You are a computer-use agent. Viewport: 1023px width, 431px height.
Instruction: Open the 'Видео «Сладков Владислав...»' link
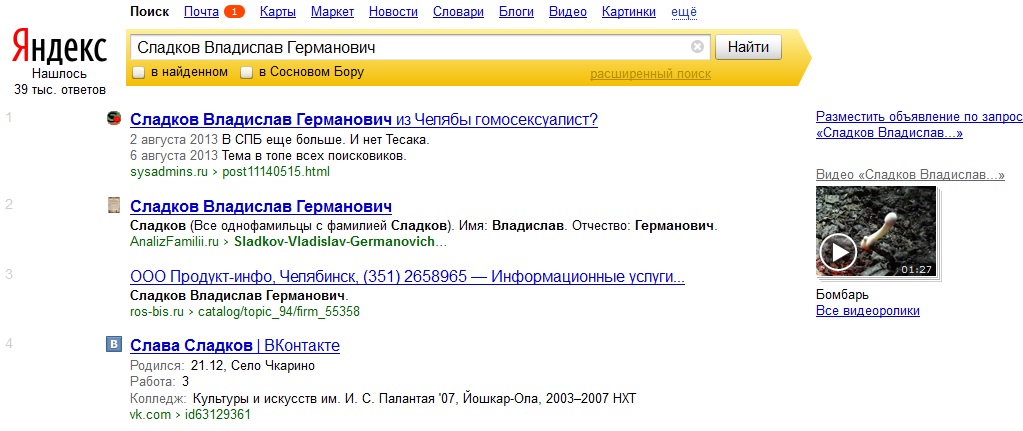(910, 175)
